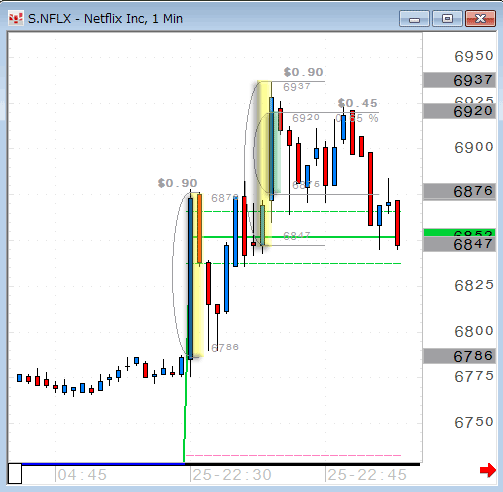Click the 6825 price axis label

point(474,285)
